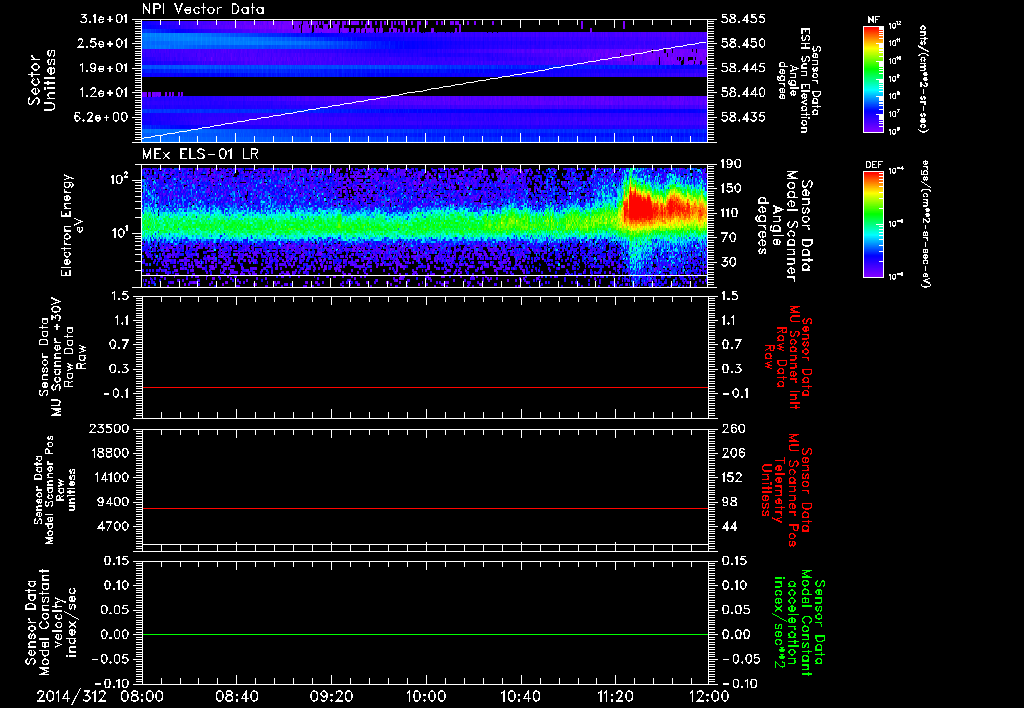The image size is (1024, 708).
Task: Click the '2.5e+01' sector tick value
Action: (104, 43)
